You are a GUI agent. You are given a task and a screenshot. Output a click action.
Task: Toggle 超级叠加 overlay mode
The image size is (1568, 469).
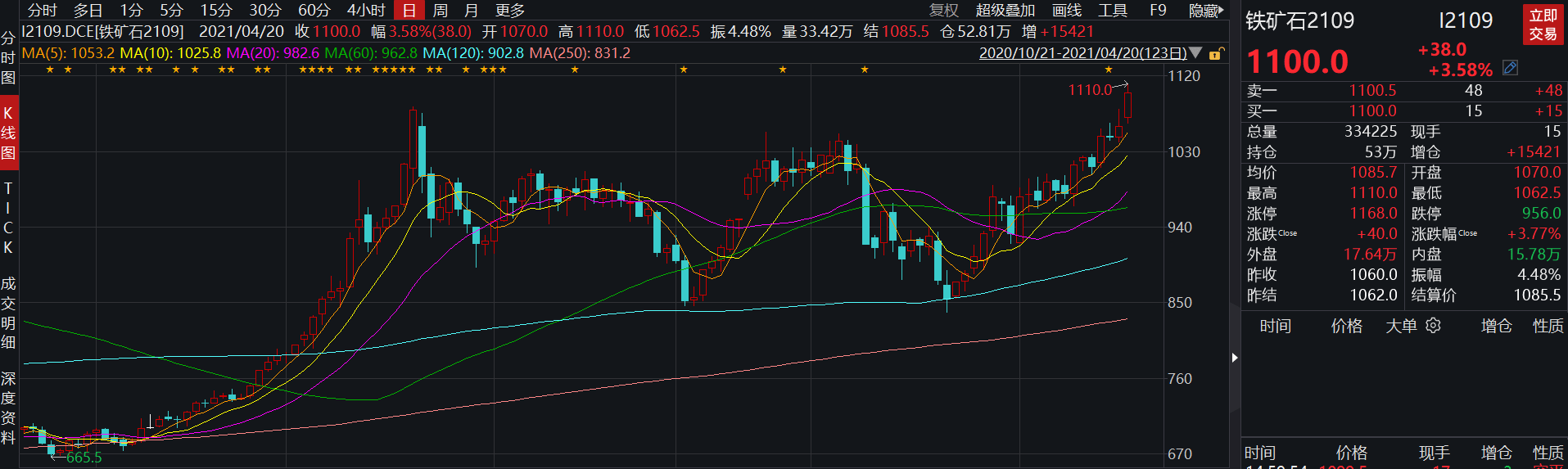(x=1005, y=11)
